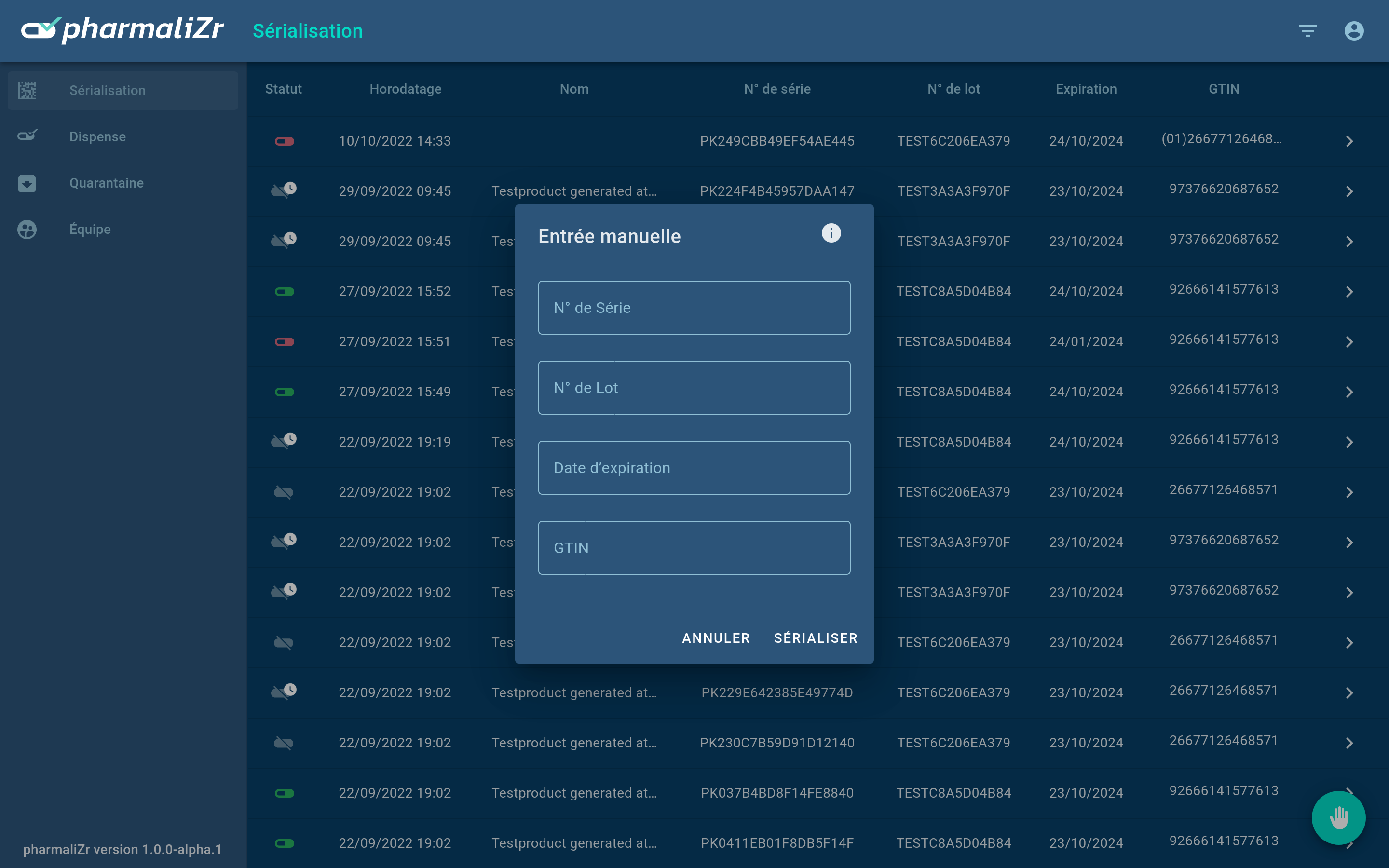Click the Équipe team icon in sidebar
Image resolution: width=1389 pixels, height=868 pixels.
27,229
